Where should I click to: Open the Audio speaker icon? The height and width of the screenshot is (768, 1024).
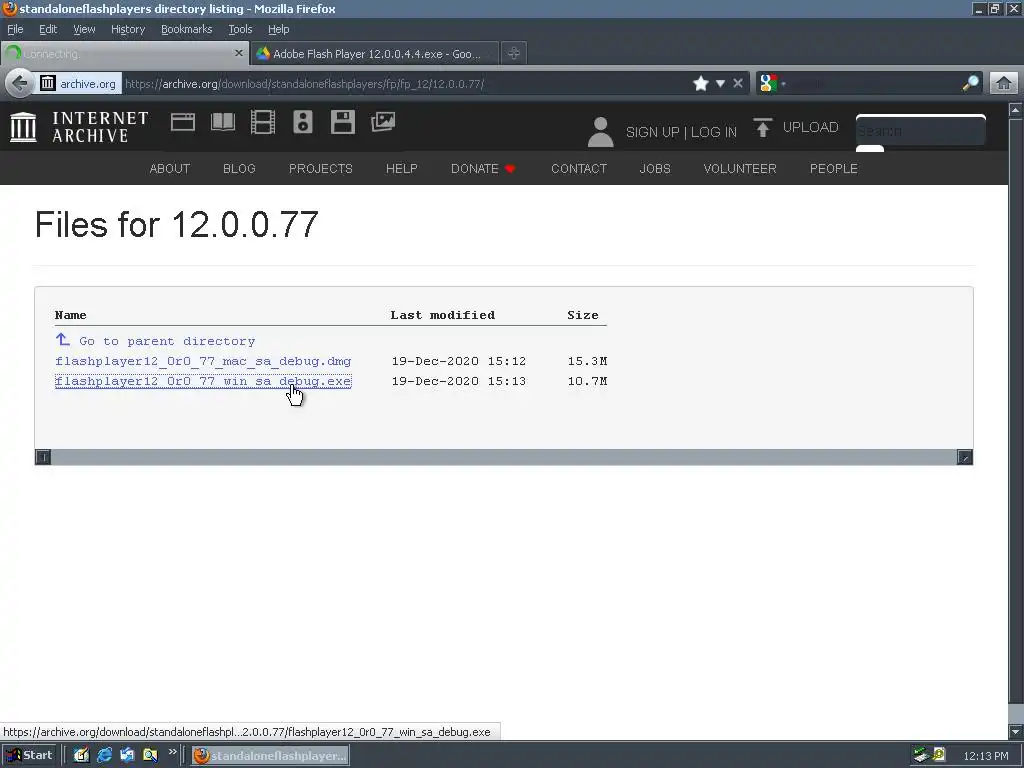[302, 122]
